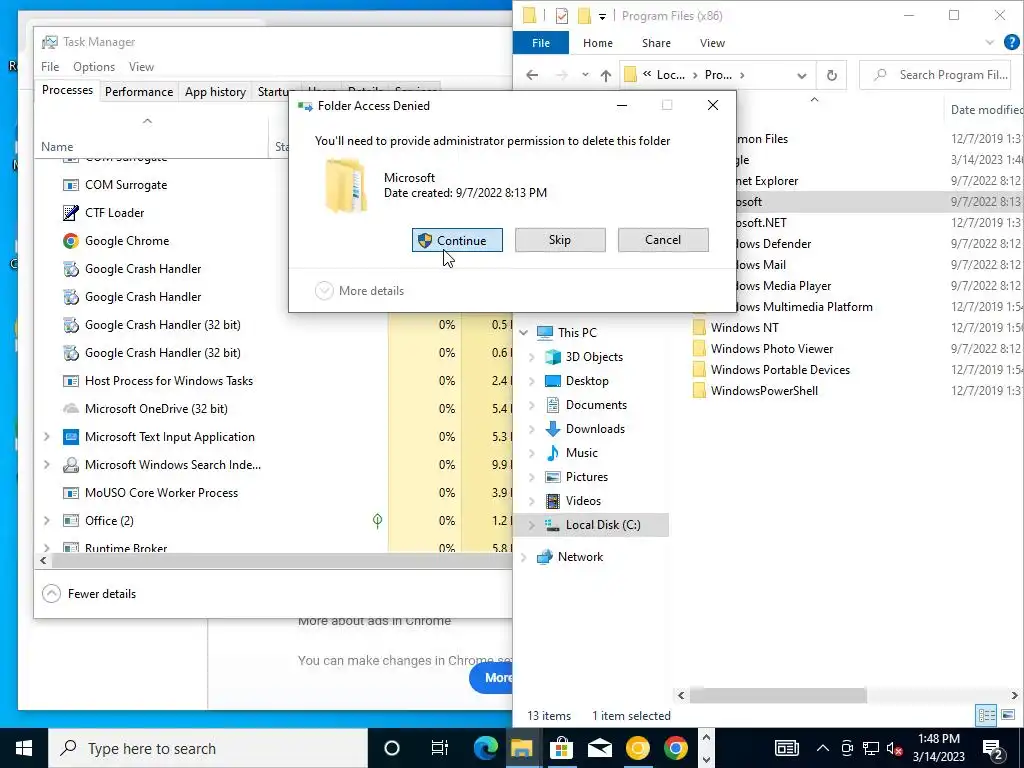Open Task Manager File menu
1024x768 pixels.
(x=50, y=67)
